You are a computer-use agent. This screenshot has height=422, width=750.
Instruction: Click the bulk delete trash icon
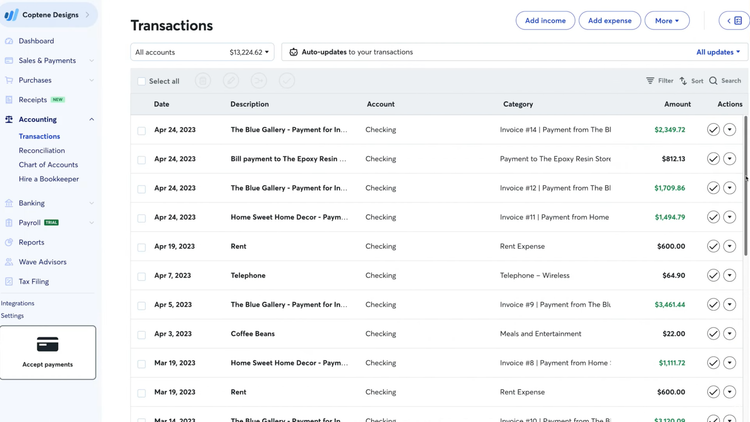click(203, 81)
